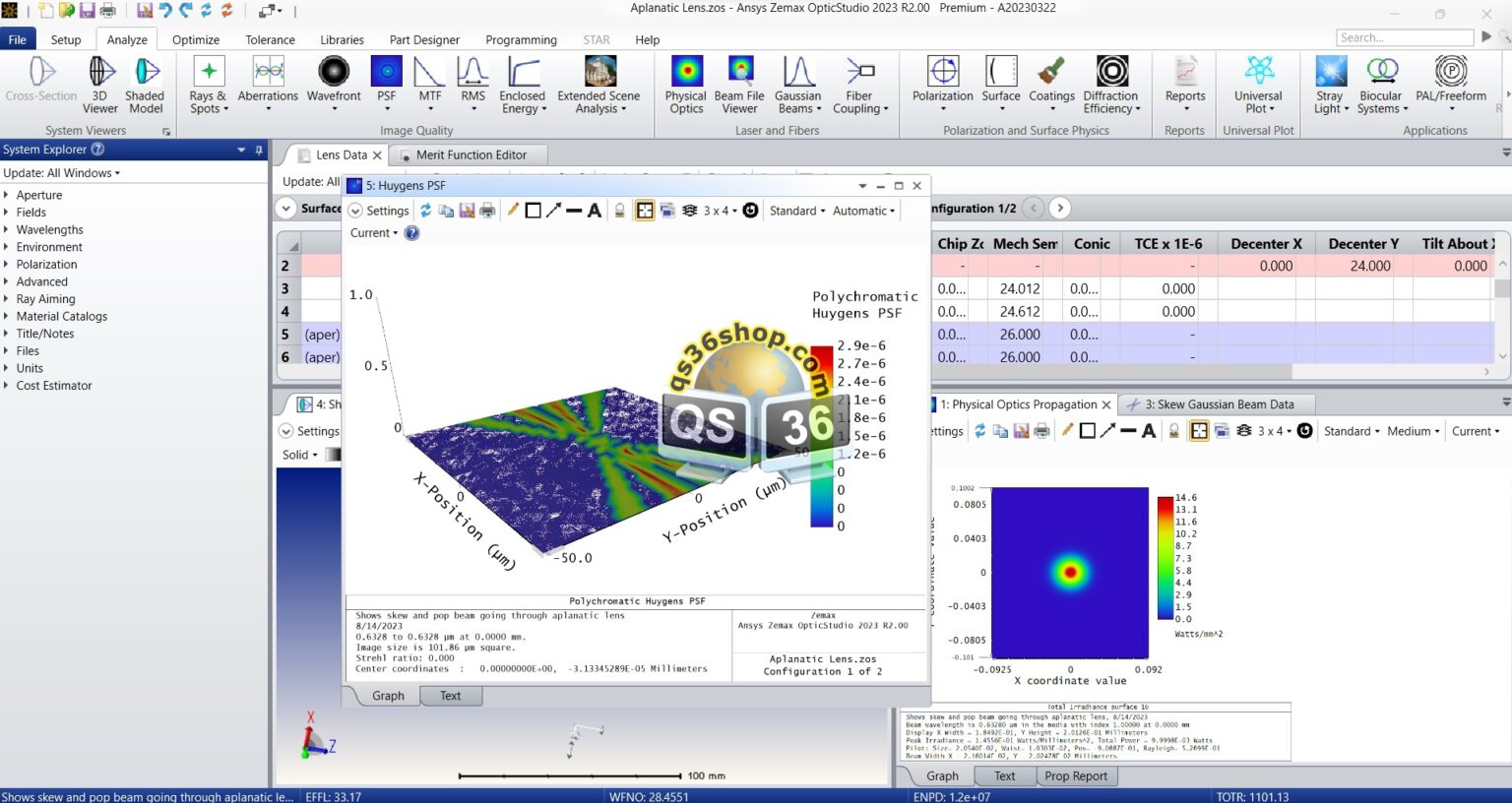
Task: Refresh the Huygens PSF window
Action: (425, 211)
